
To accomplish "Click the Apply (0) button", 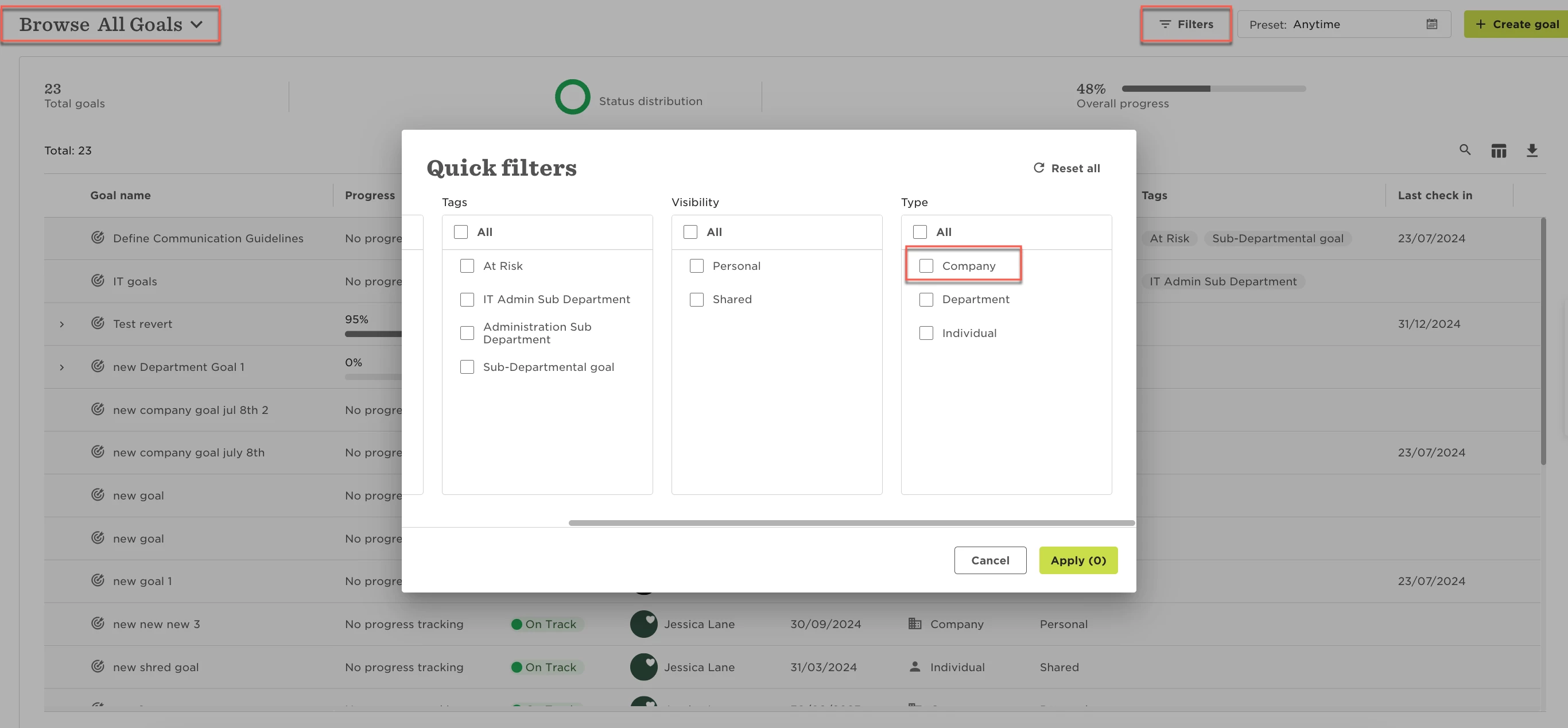I will click(1078, 560).
